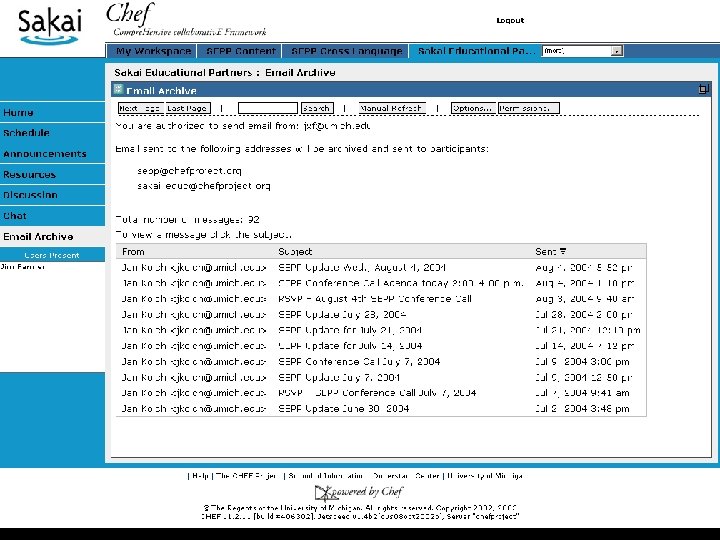Open message SEPP Update July 7, 2004
Viewport: 720px width, 540px height.
(x=339, y=377)
